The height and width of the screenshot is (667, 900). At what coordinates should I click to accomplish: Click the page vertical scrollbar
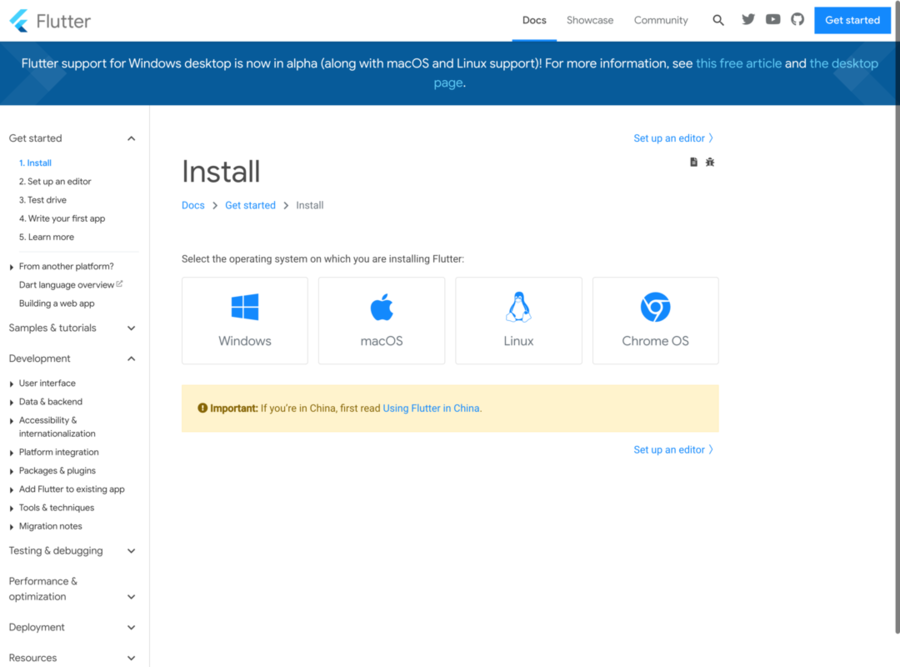[897, 317]
